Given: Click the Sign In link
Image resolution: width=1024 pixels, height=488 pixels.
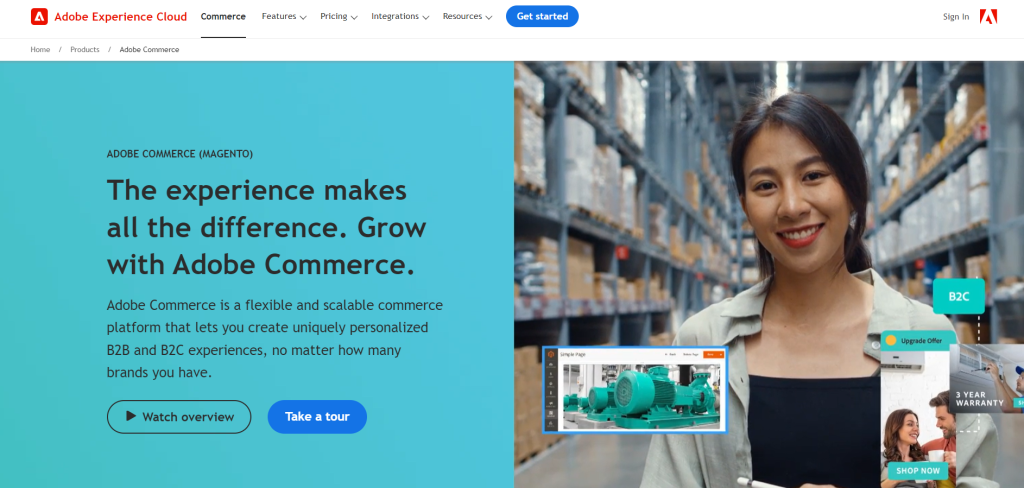Looking at the screenshot, I should click(956, 17).
